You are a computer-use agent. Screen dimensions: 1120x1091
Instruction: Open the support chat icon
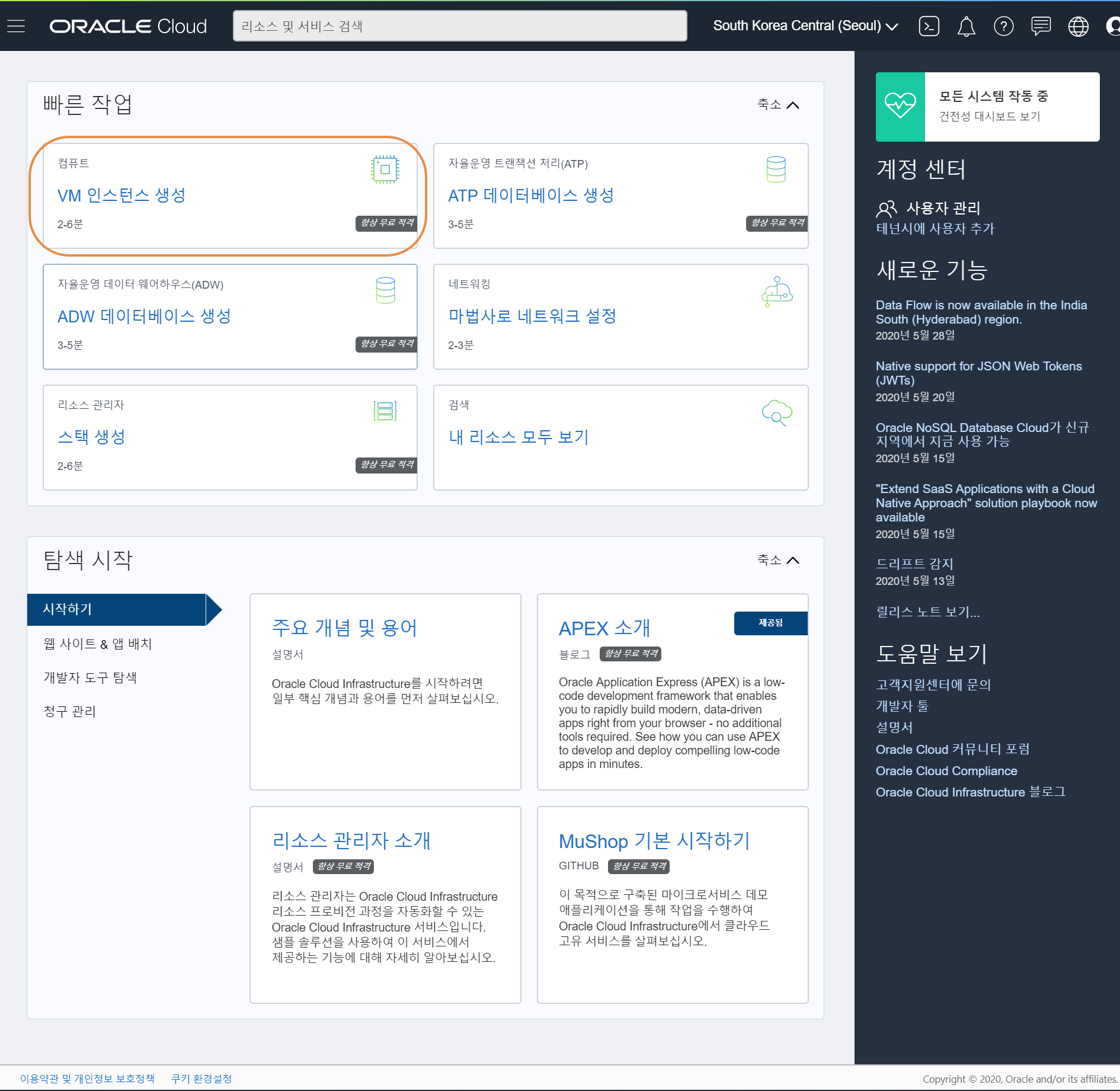click(x=1041, y=26)
